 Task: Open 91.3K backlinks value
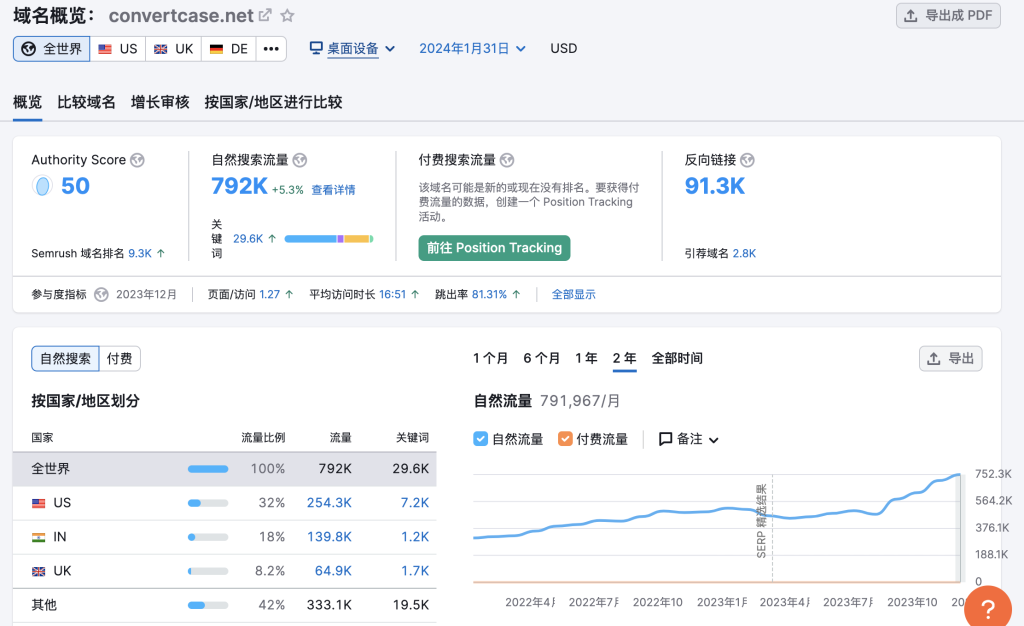click(714, 186)
